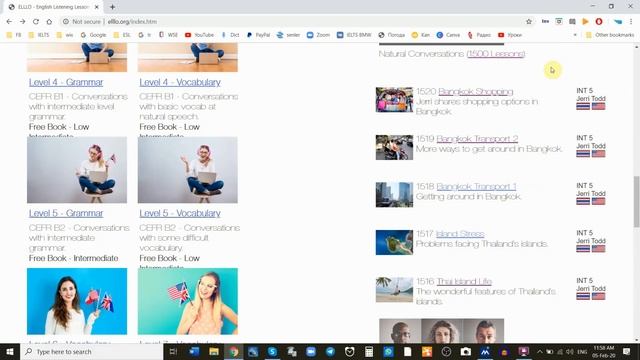The image size is (640, 360).
Task: Click the page vertical scrollbar thumb
Action: click(636, 201)
